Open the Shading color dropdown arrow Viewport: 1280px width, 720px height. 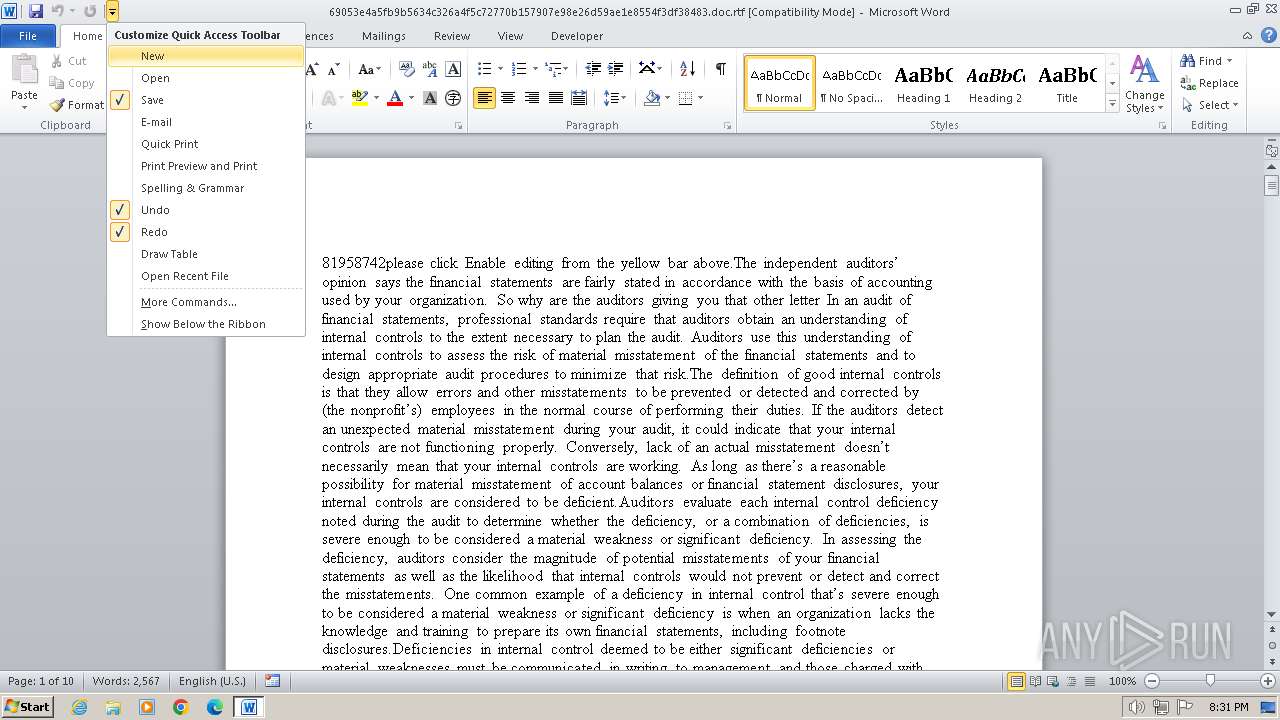click(x=669, y=98)
